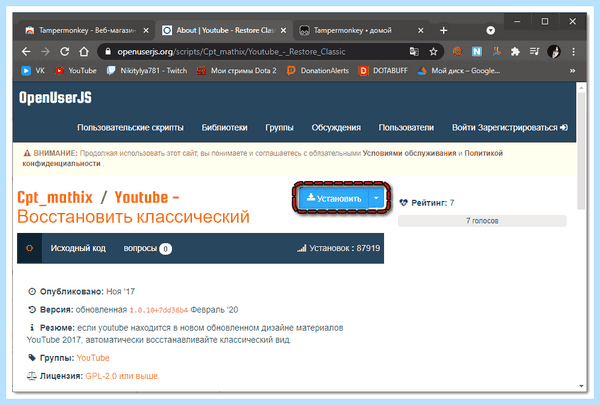Open the YouTube bookmark
Image resolution: width=600 pixels, height=405 pixels.
click(76, 71)
